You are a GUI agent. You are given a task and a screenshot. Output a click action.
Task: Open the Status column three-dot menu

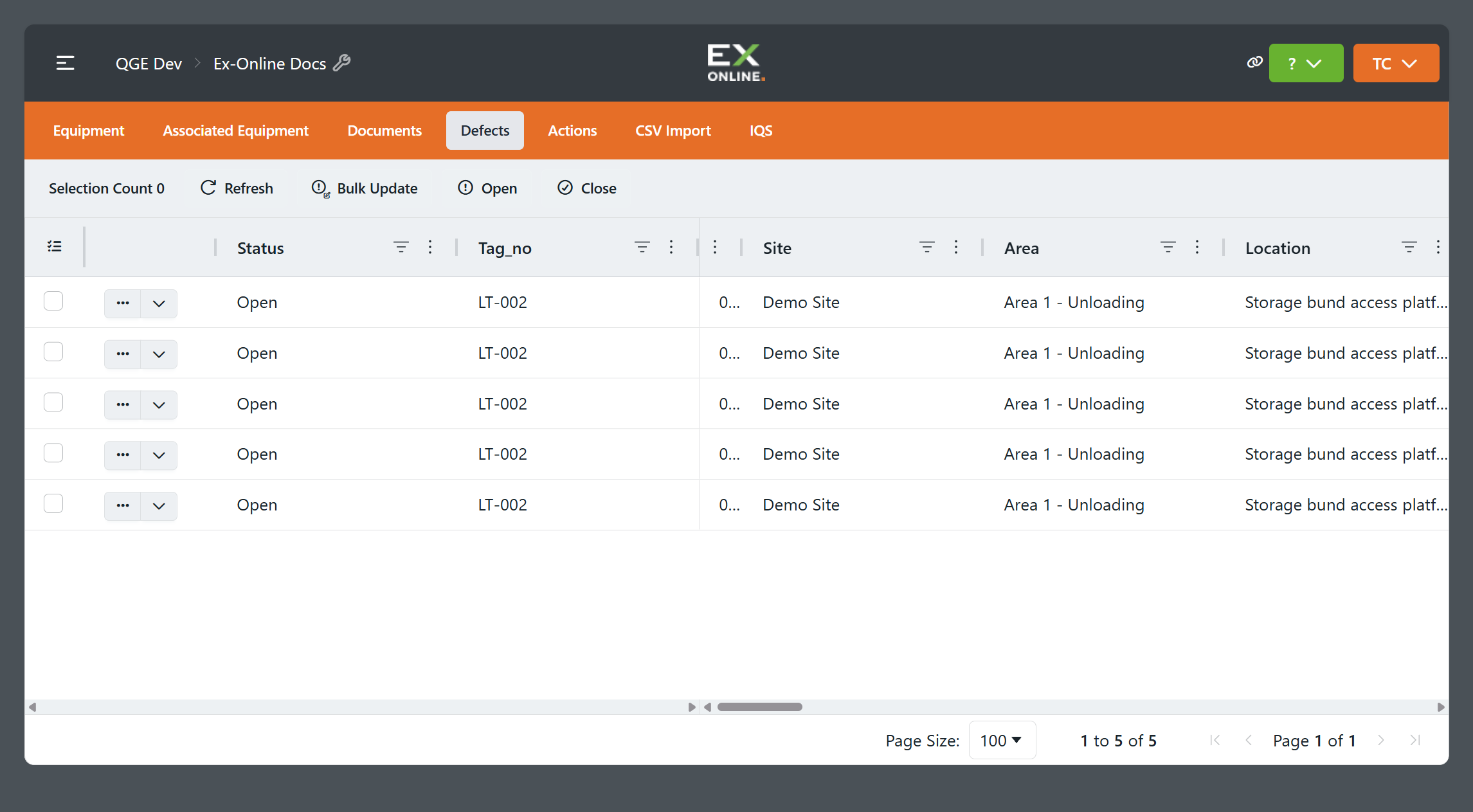click(430, 247)
